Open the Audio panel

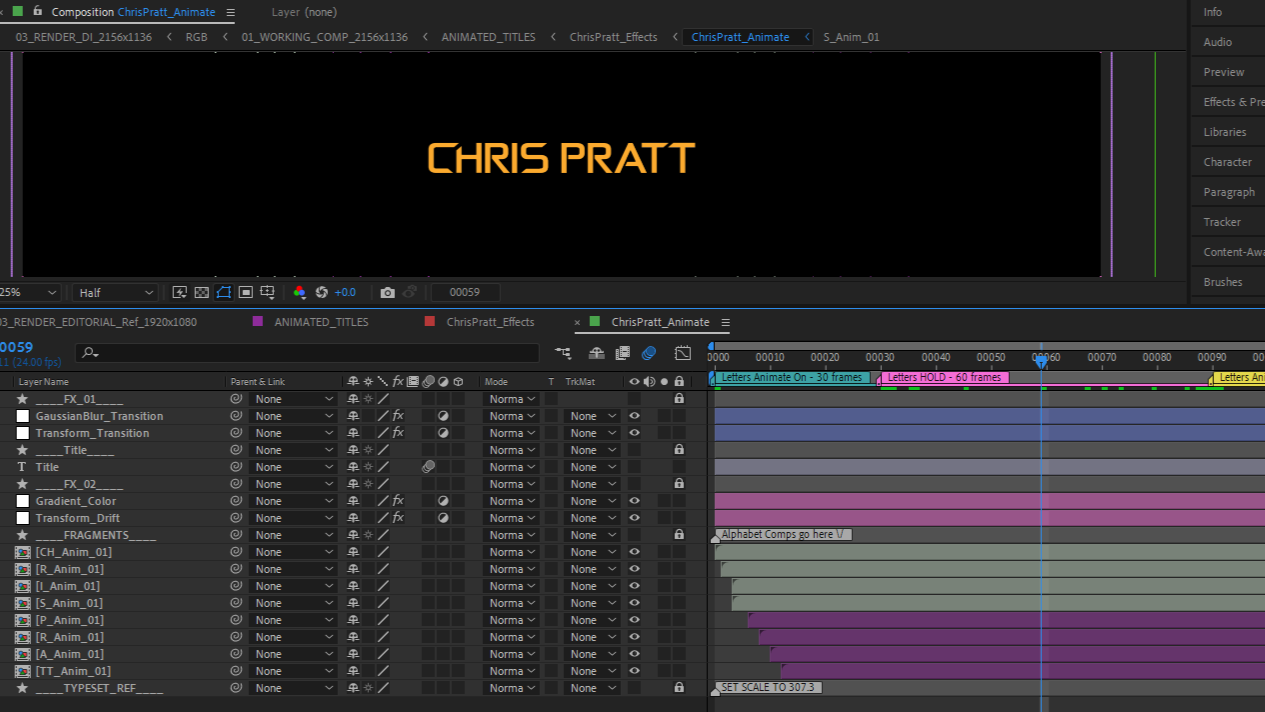click(x=1217, y=42)
